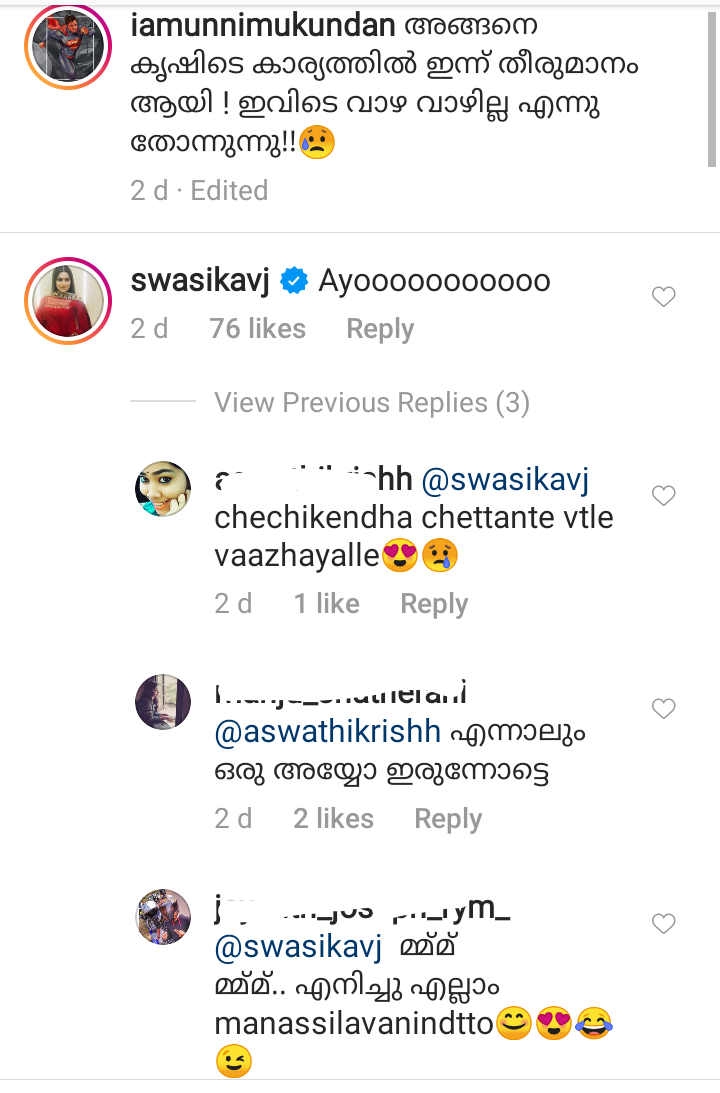
Task: Reply to the comment with 1 like
Action: [x=433, y=603]
